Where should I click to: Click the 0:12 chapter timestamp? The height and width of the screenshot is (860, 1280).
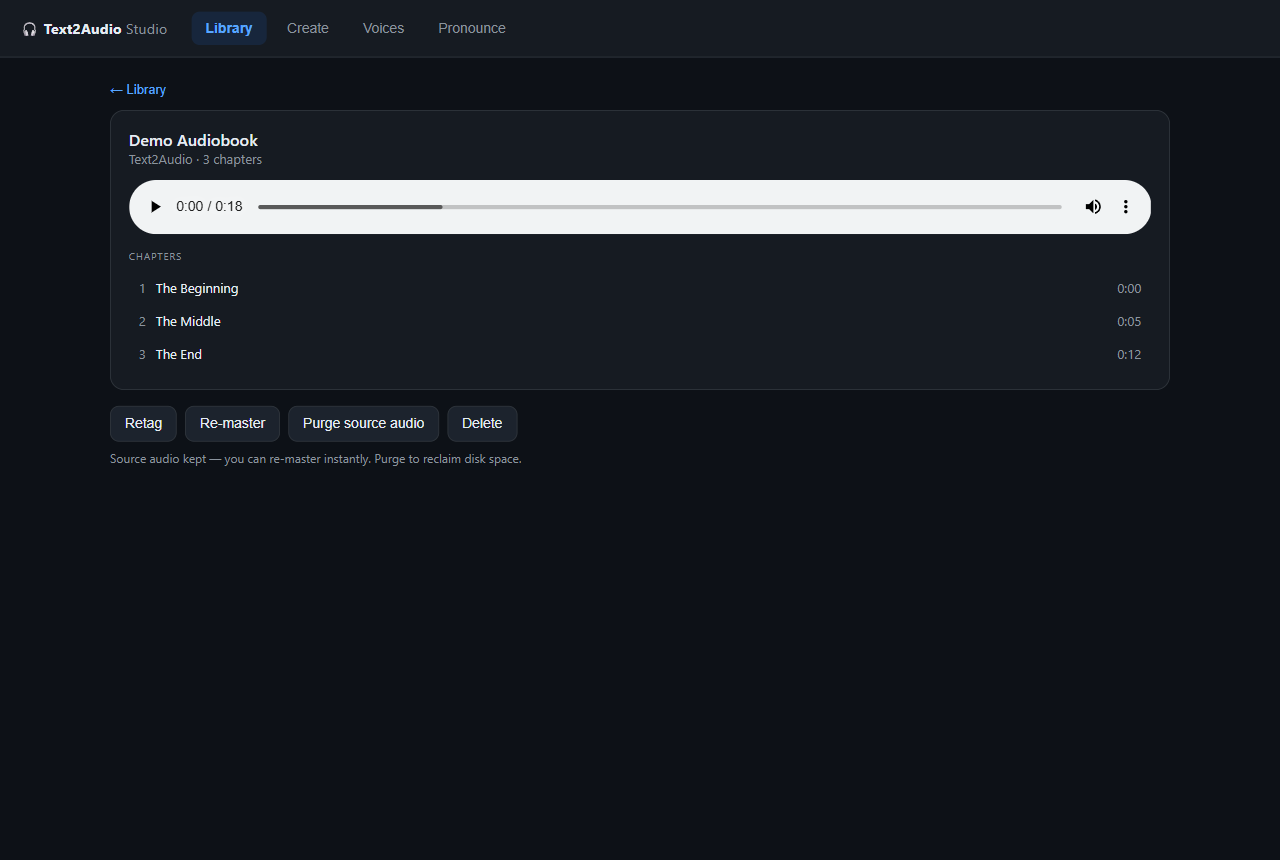tap(1129, 355)
